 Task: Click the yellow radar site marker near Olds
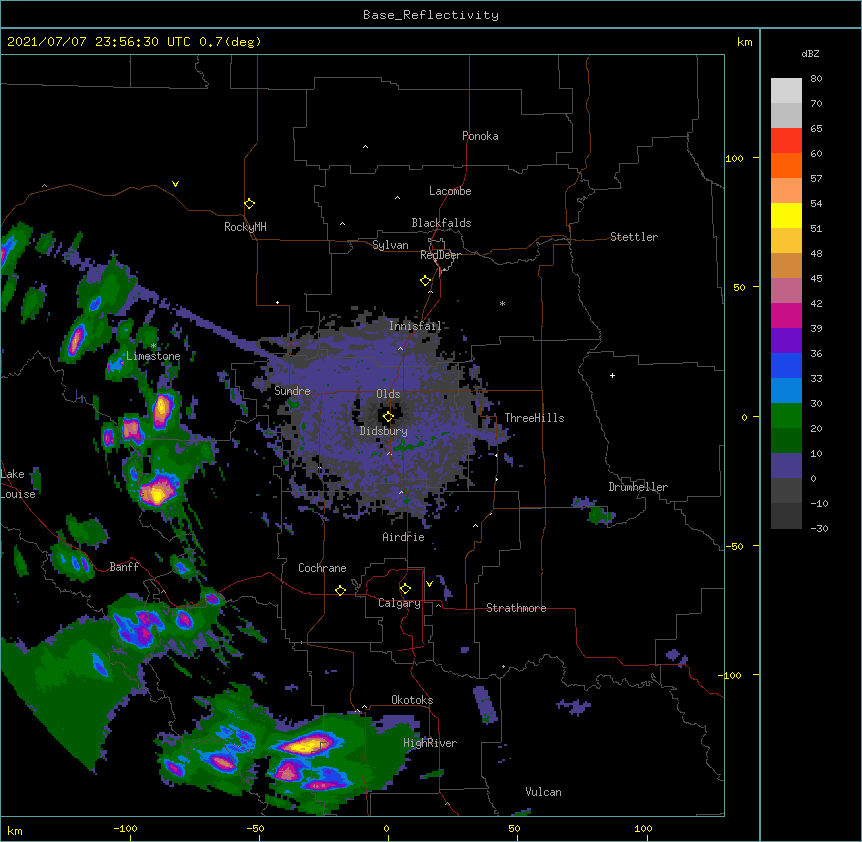[388, 417]
